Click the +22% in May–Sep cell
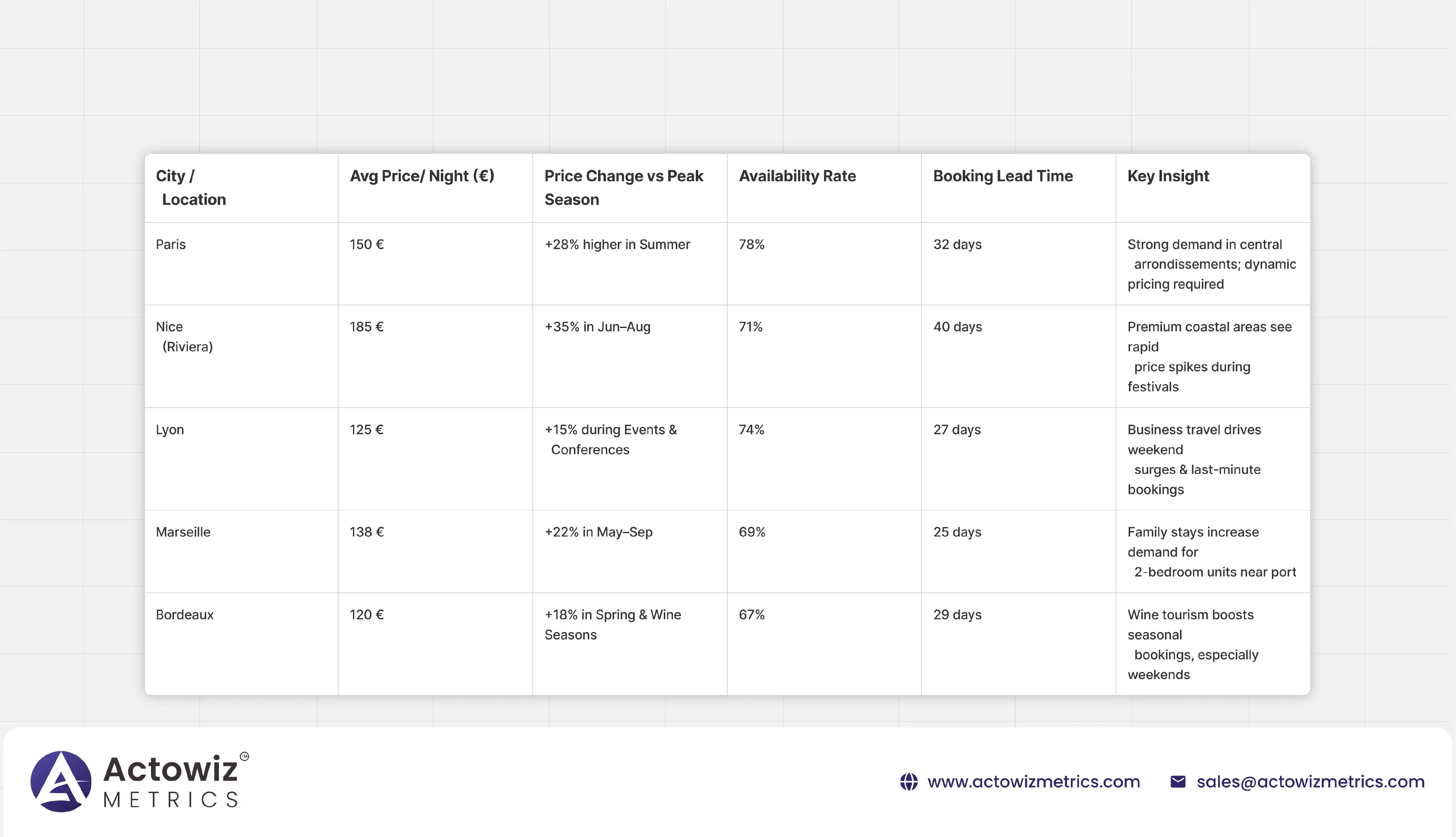 (598, 532)
